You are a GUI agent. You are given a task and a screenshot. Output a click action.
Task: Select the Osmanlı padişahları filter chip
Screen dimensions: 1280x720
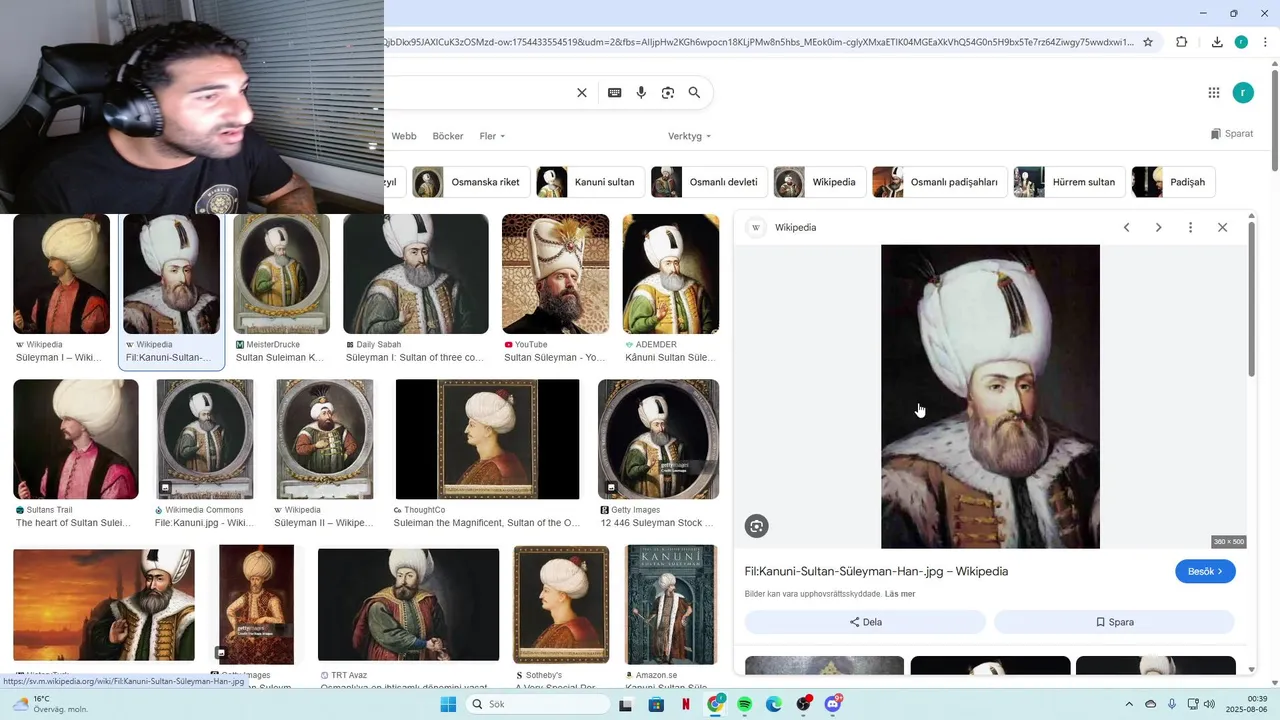[939, 182]
